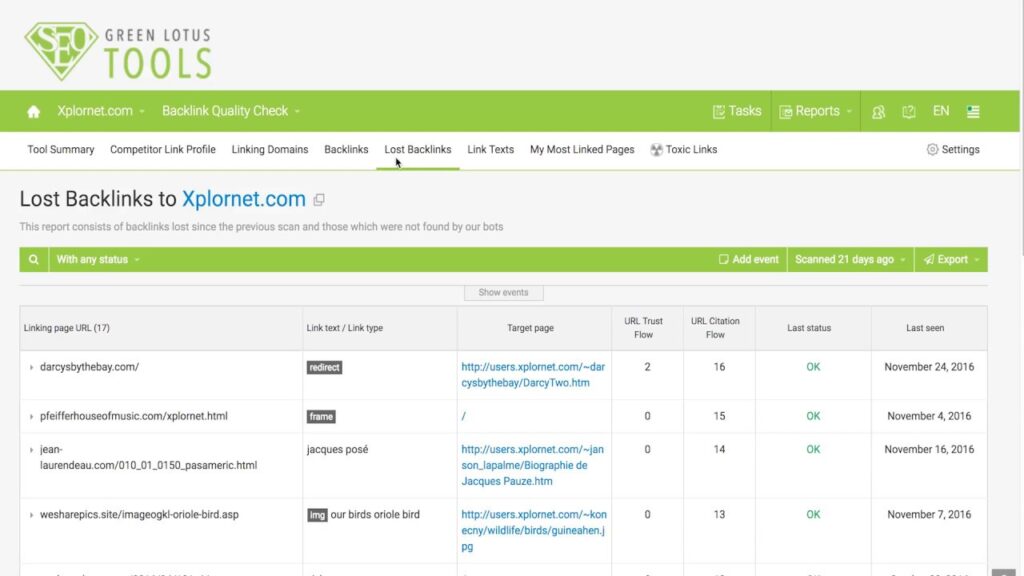The height and width of the screenshot is (576, 1024).
Task: Click the Settings gear icon
Action: coord(932,150)
